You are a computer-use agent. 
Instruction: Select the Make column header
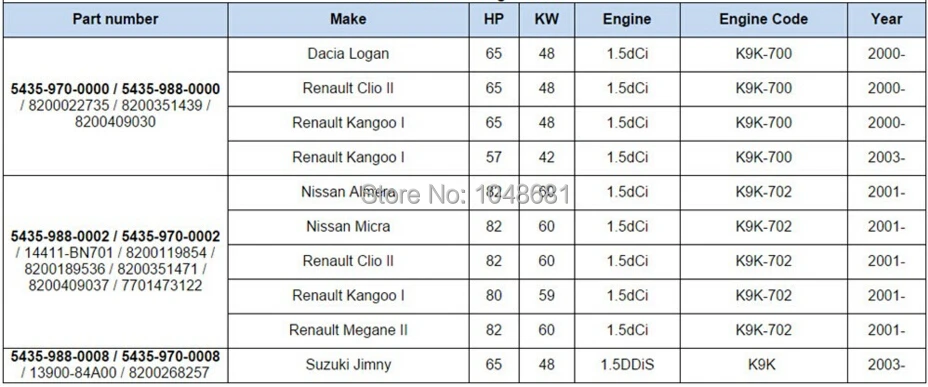click(x=348, y=20)
